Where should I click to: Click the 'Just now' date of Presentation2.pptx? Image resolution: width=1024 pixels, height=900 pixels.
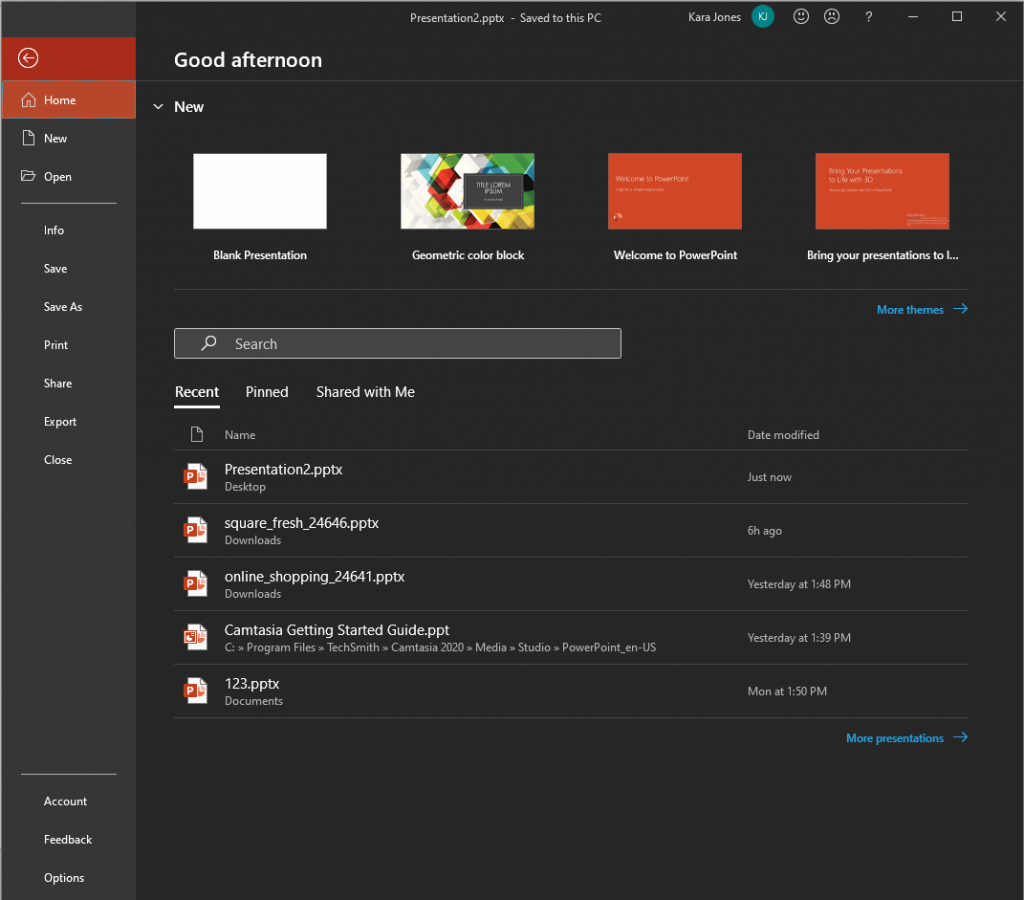[x=769, y=477]
